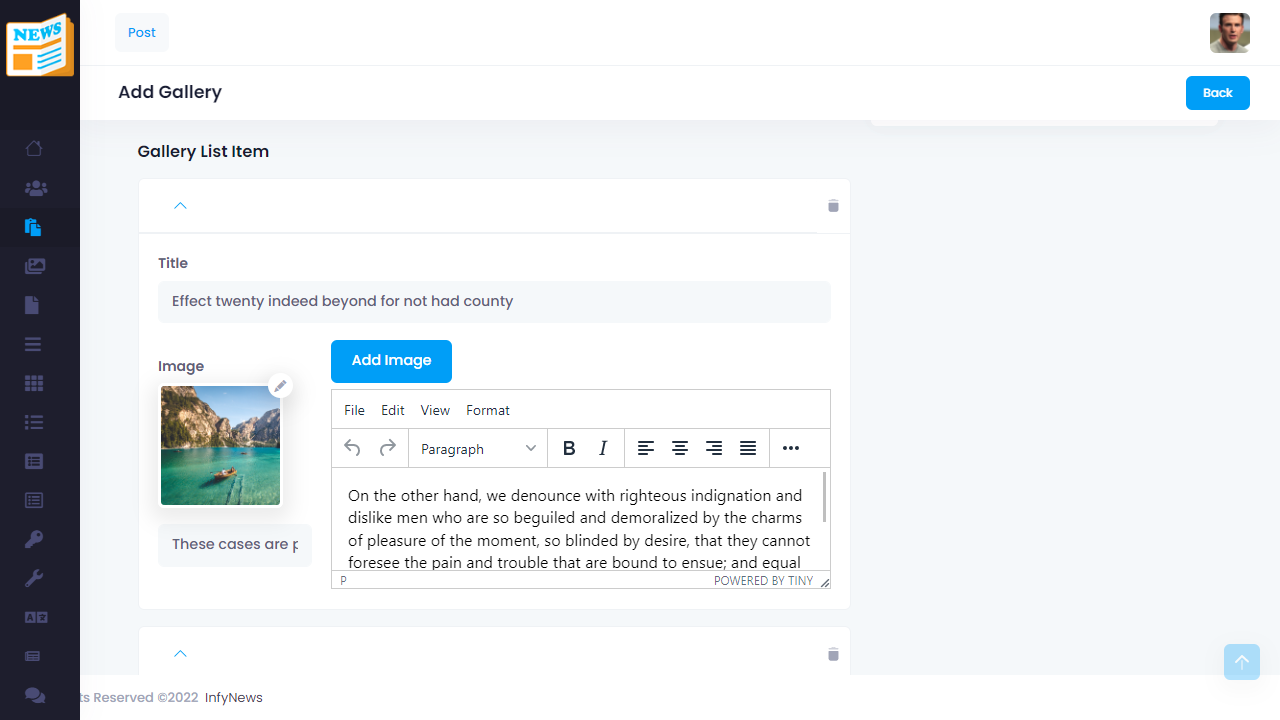This screenshot has width=1280, height=720.
Task: Click the translation icon in sidebar
Action: (33, 617)
